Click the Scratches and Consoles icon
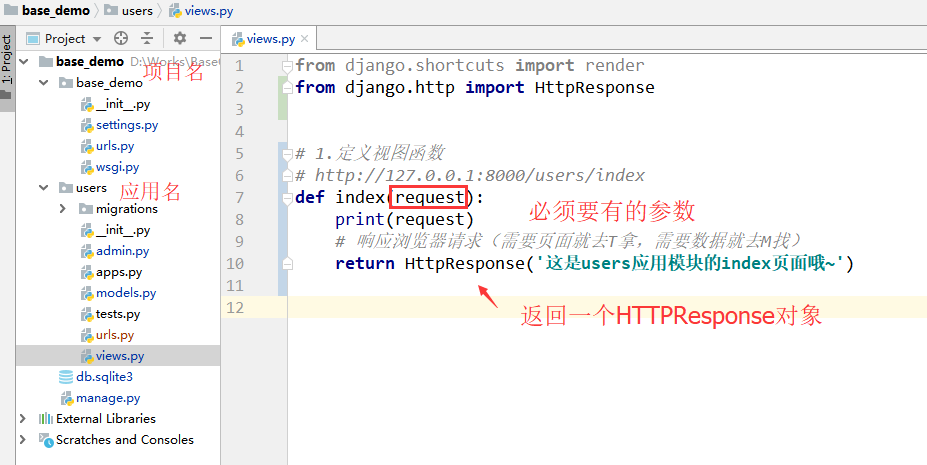 tap(46, 440)
